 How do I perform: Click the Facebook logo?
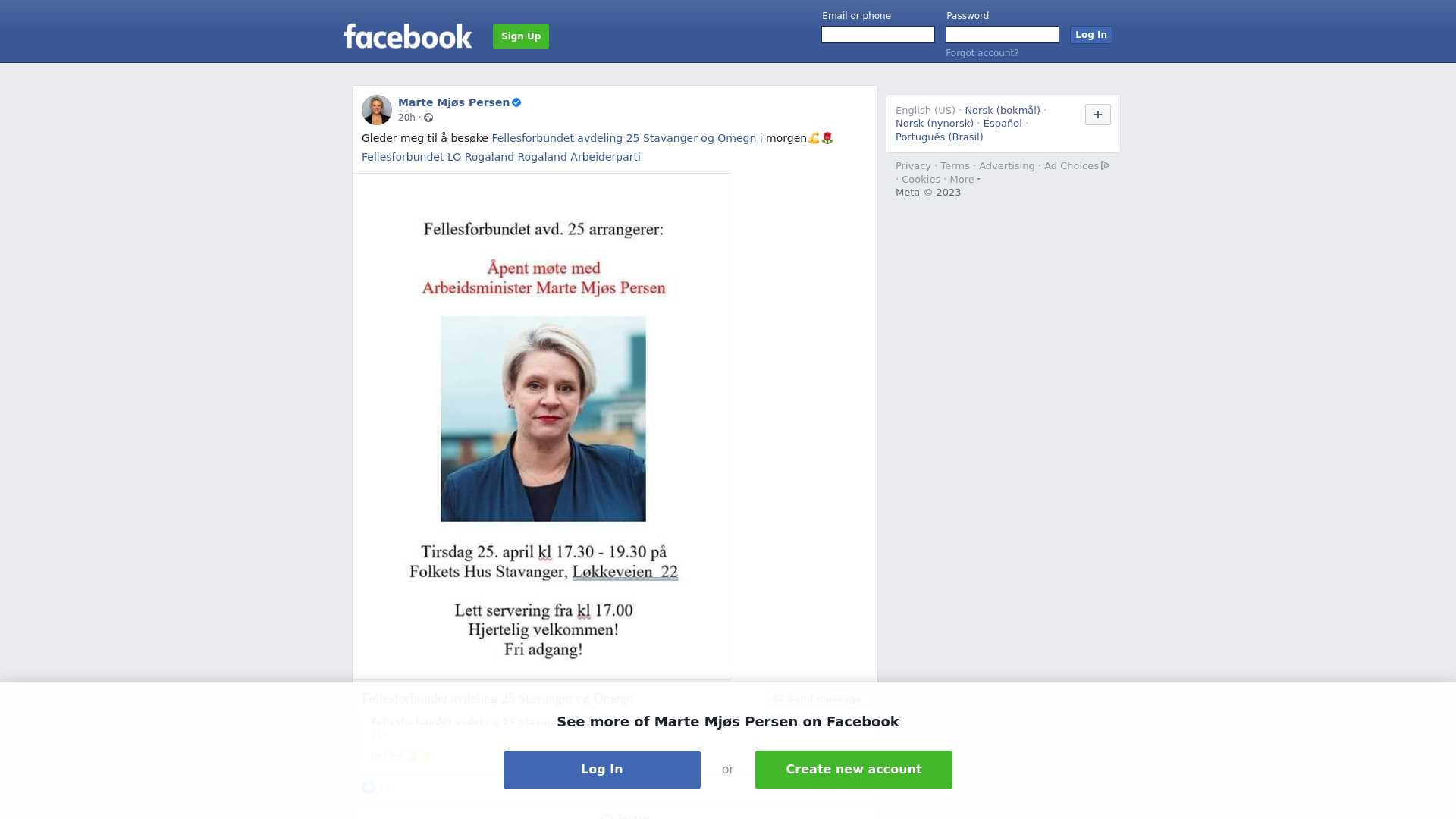click(407, 36)
